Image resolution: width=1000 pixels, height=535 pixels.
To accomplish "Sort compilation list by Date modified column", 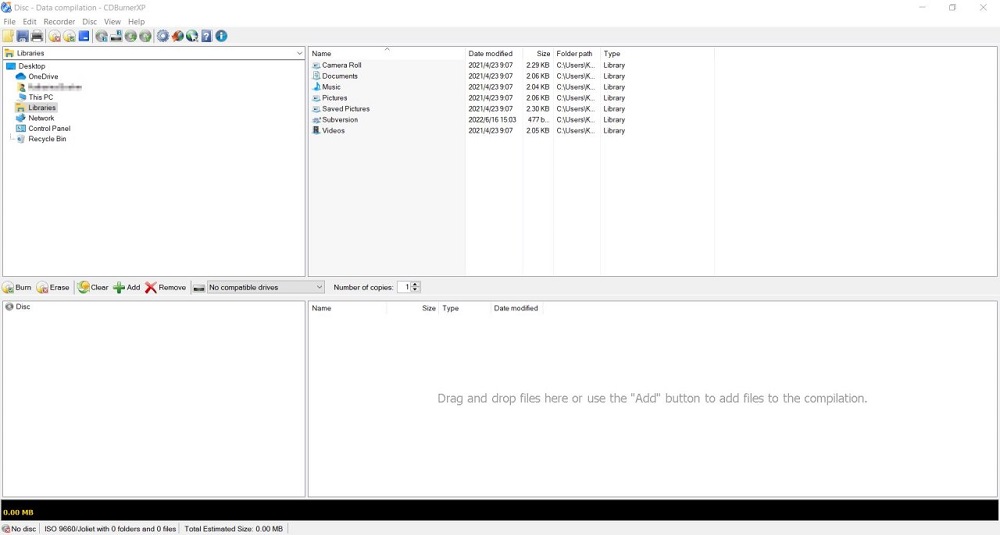I will pyautogui.click(x=516, y=308).
